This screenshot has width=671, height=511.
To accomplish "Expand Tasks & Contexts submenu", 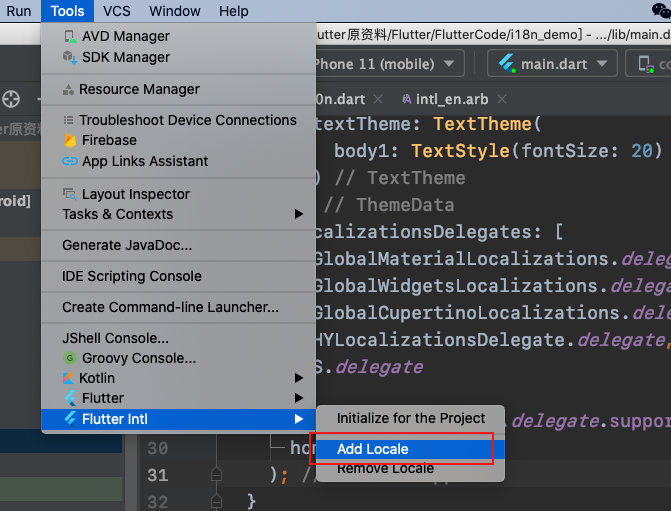I will (x=178, y=214).
